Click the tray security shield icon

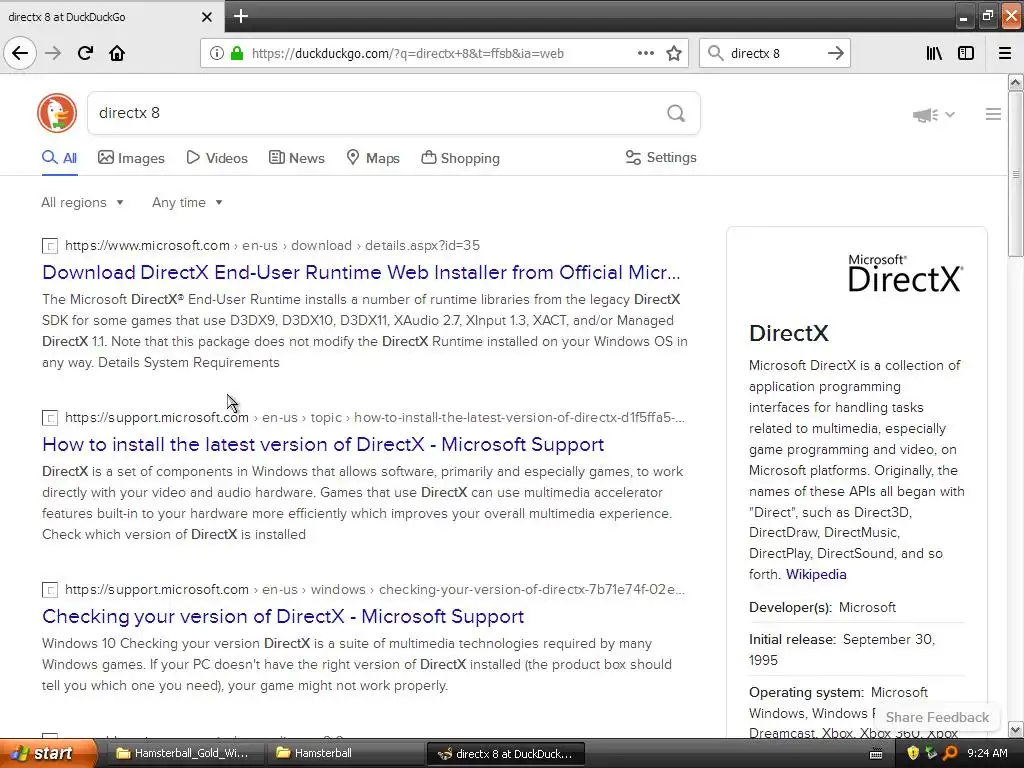click(913, 753)
